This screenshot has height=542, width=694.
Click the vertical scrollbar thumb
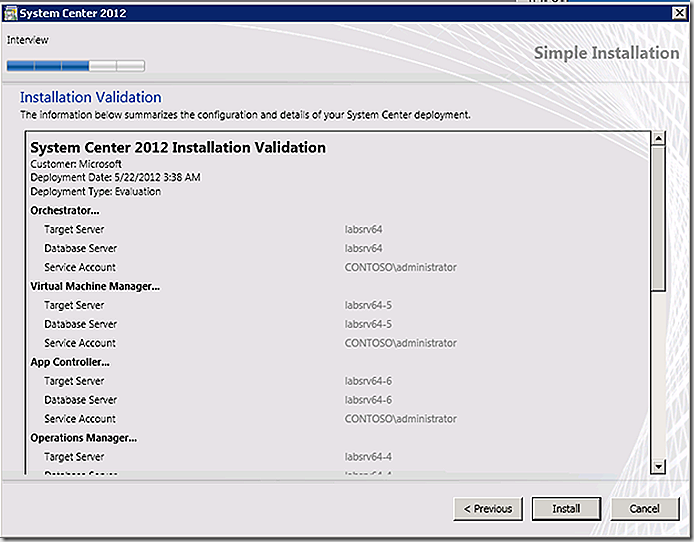pyautogui.click(x=659, y=219)
